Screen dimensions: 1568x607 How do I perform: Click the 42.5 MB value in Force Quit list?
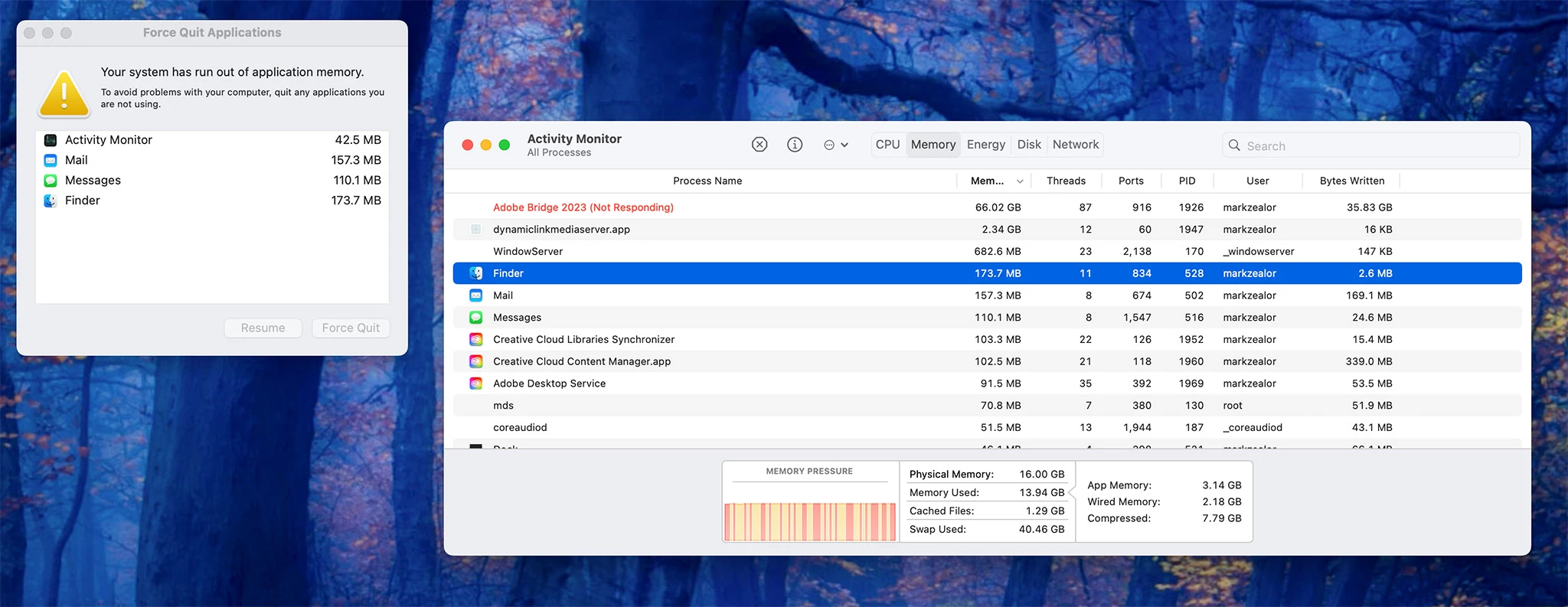coord(358,140)
